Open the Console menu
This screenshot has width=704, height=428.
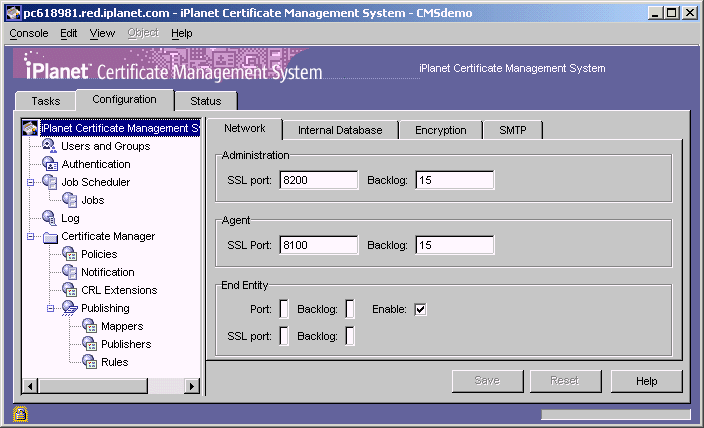[x=29, y=33]
